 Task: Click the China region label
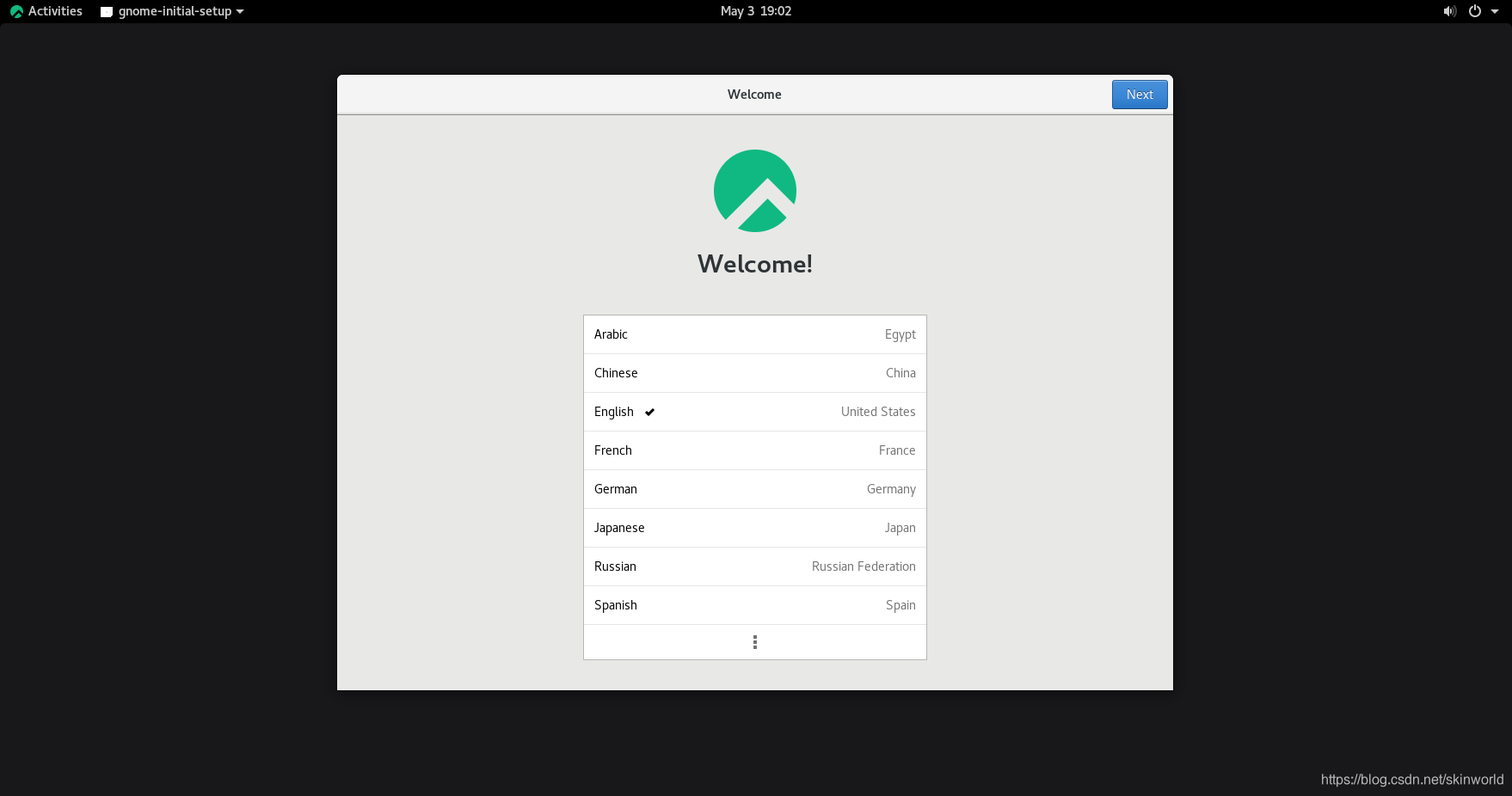tap(900, 373)
